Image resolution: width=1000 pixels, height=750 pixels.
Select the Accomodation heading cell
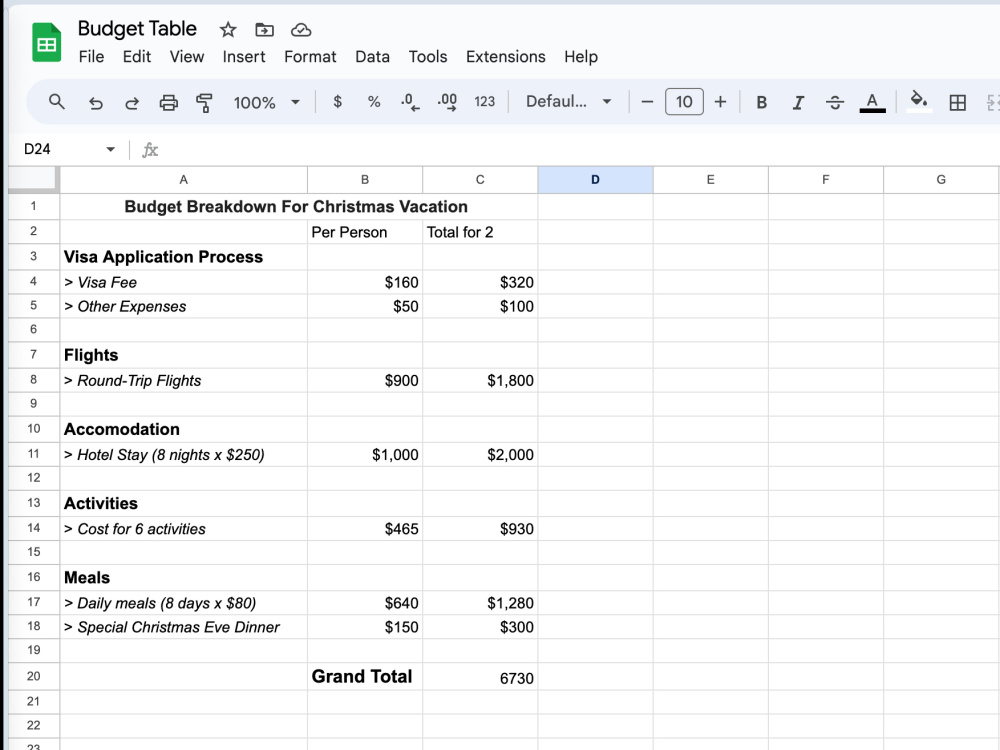pos(184,429)
